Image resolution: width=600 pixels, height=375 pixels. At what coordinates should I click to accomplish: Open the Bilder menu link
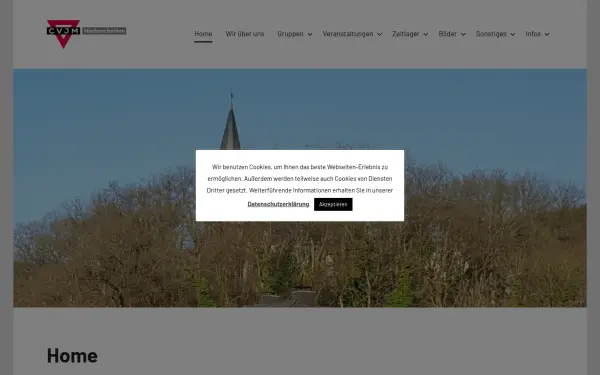point(448,34)
